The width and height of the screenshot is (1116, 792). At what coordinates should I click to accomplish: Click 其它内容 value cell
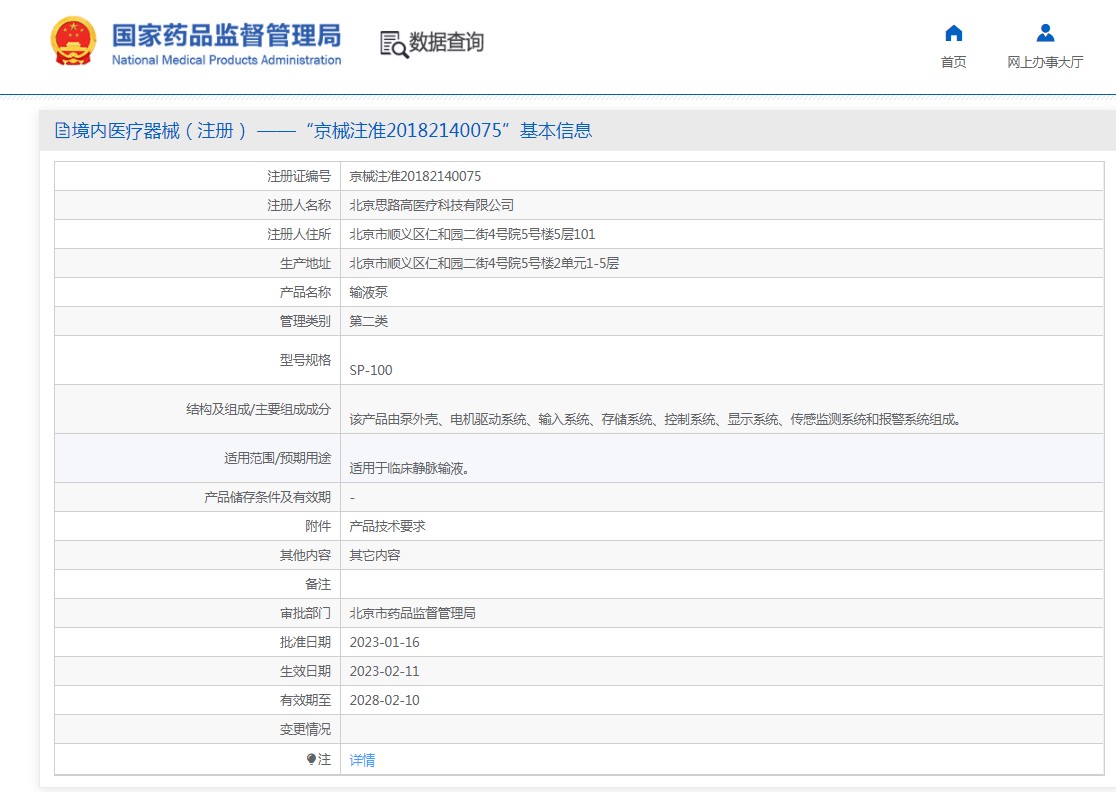point(374,555)
